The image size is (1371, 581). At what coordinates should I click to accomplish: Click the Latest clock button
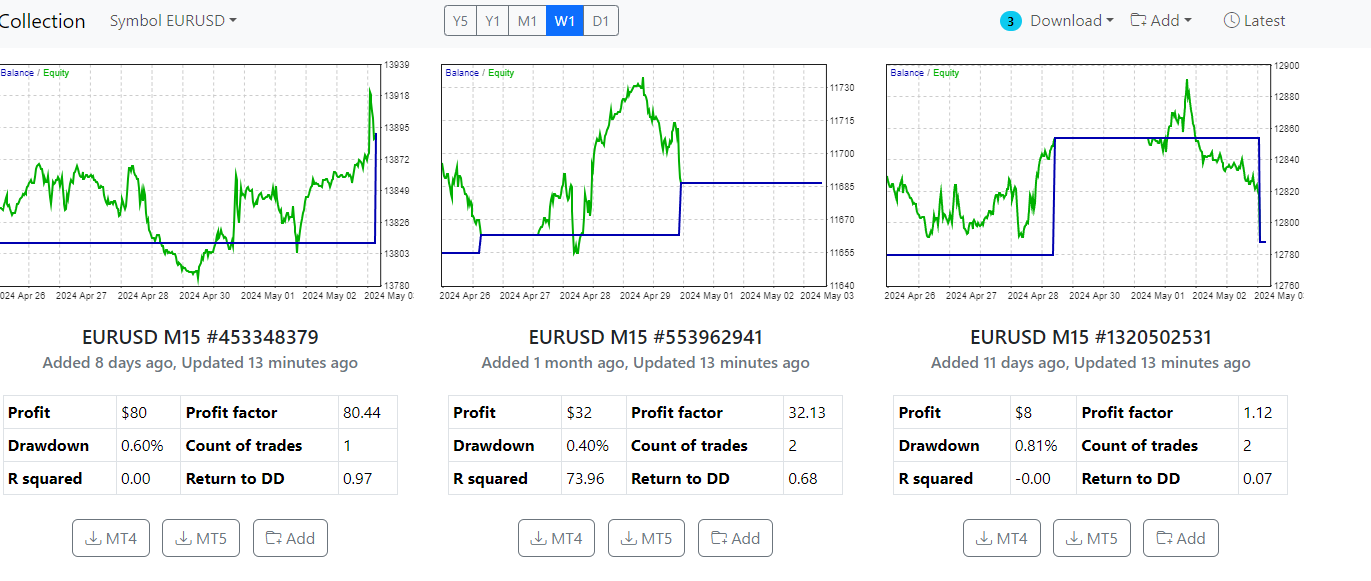click(x=1254, y=20)
